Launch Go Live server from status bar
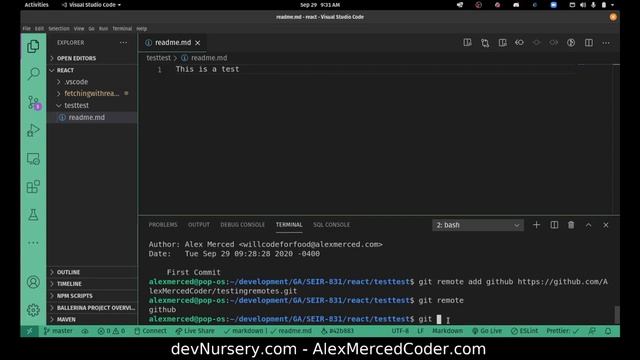The height and width of the screenshot is (360, 640). pyautogui.click(x=487, y=331)
